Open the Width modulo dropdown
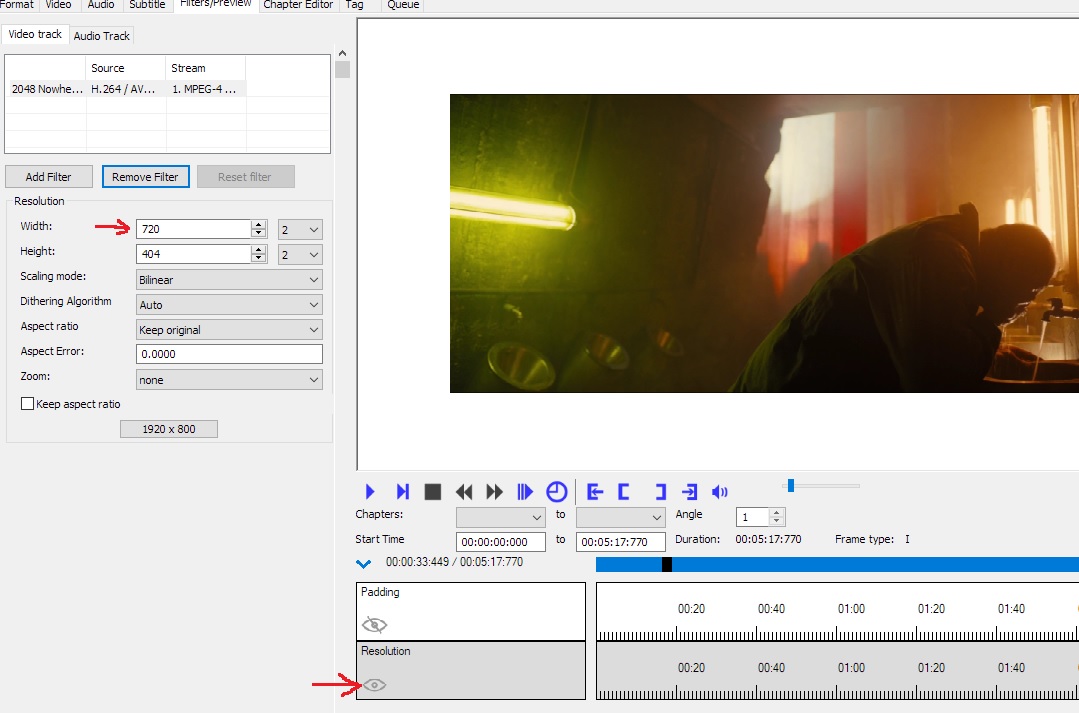This screenshot has height=713, width=1079. pyautogui.click(x=300, y=229)
